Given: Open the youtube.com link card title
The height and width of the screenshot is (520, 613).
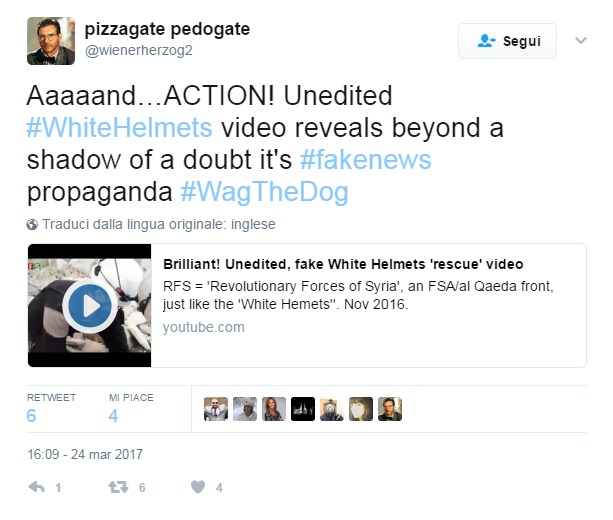Looking at the screenshot, I should pos(343,264).
